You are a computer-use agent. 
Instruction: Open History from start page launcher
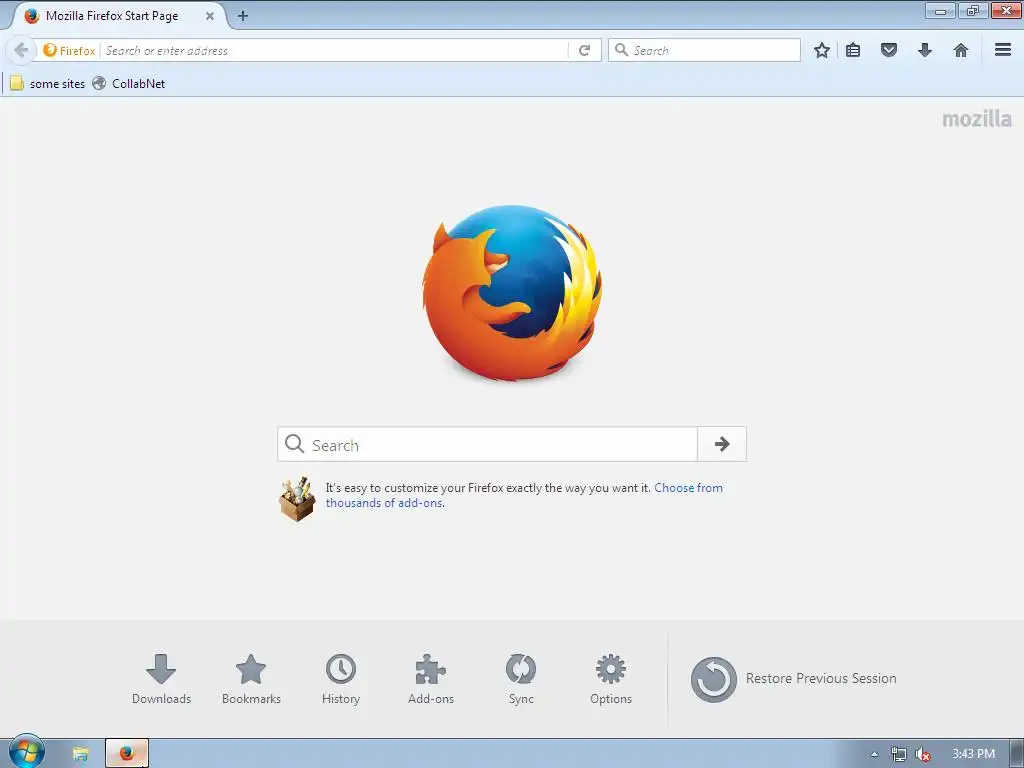[x=341, y=679]
